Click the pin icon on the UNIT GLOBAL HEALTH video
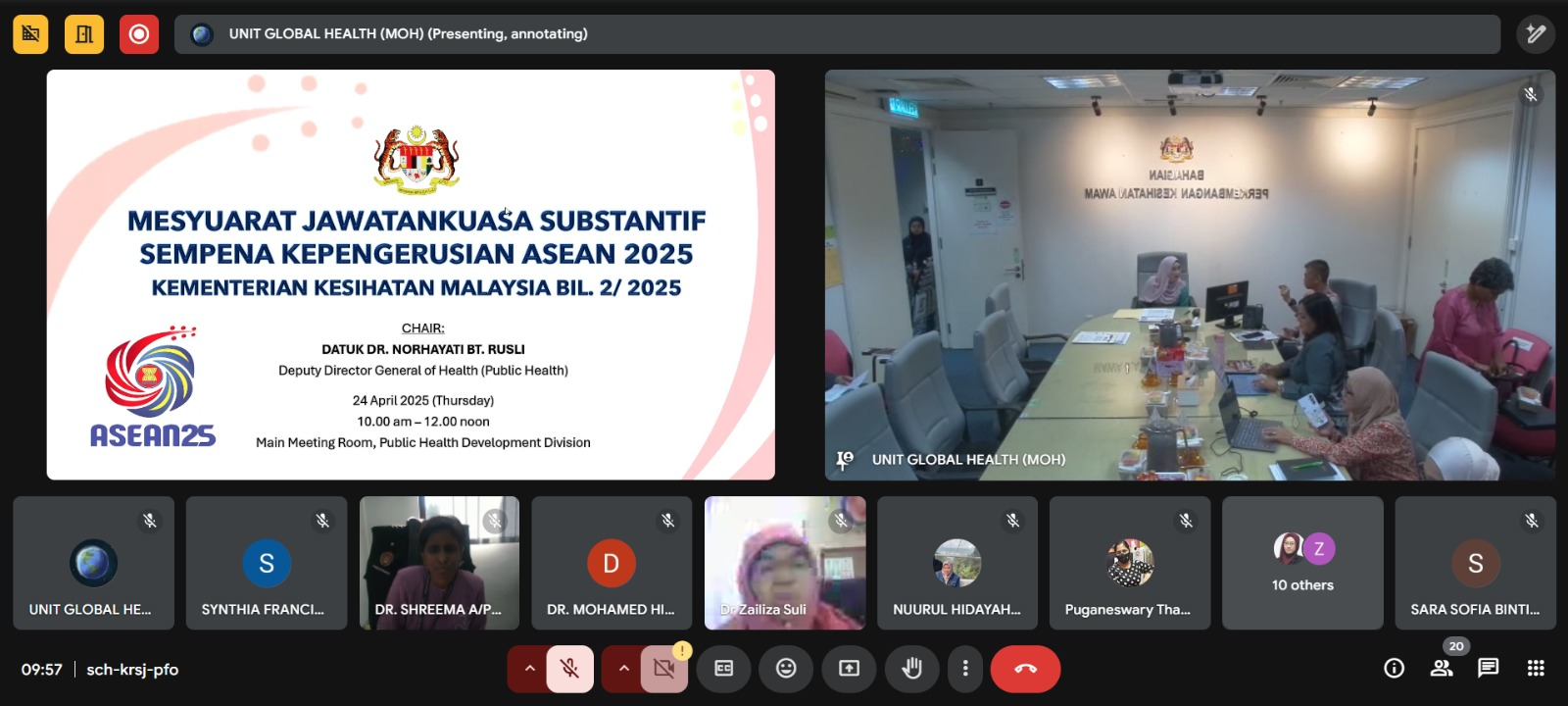This screenshot has width=1568, height=706. tap(845, 459)
